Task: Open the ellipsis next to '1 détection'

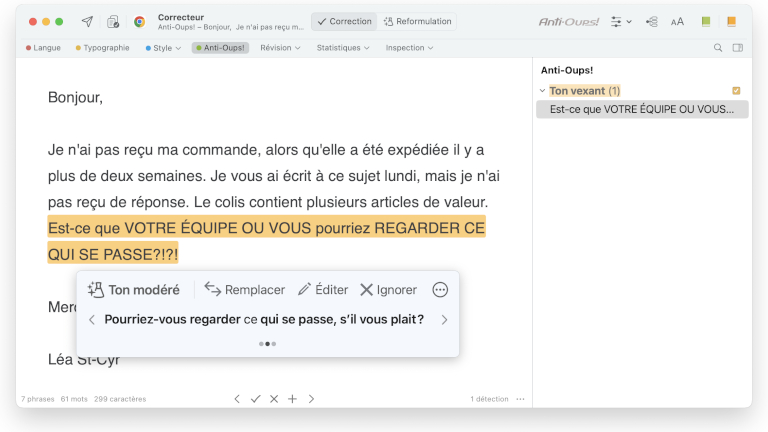Action: 520,399
